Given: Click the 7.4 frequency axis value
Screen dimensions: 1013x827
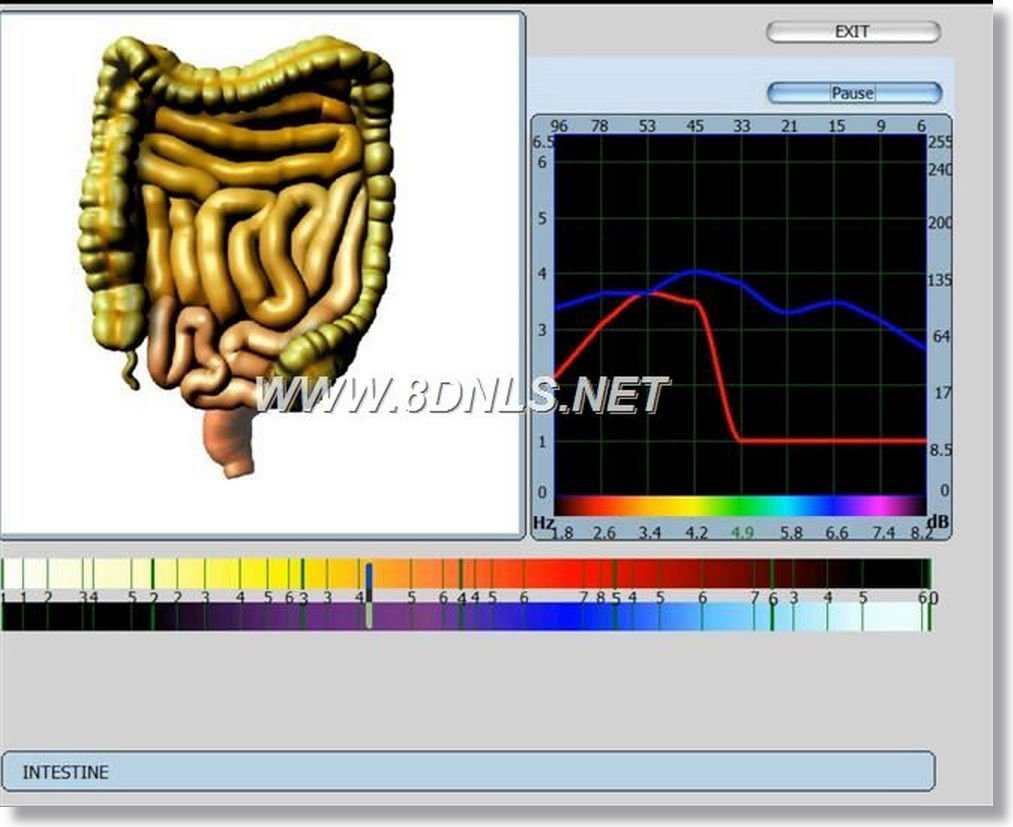Looking at the screenshot, I should click(883, 533).
